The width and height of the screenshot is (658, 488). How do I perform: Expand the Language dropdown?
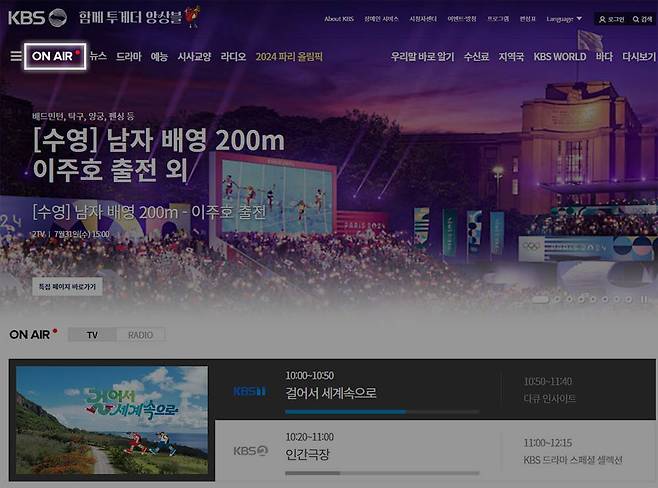click(x=564, y=19)
